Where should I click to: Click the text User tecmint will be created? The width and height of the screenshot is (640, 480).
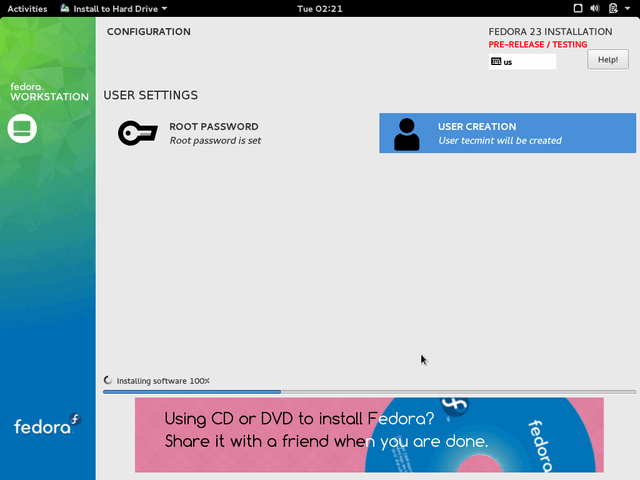point(500,141)
